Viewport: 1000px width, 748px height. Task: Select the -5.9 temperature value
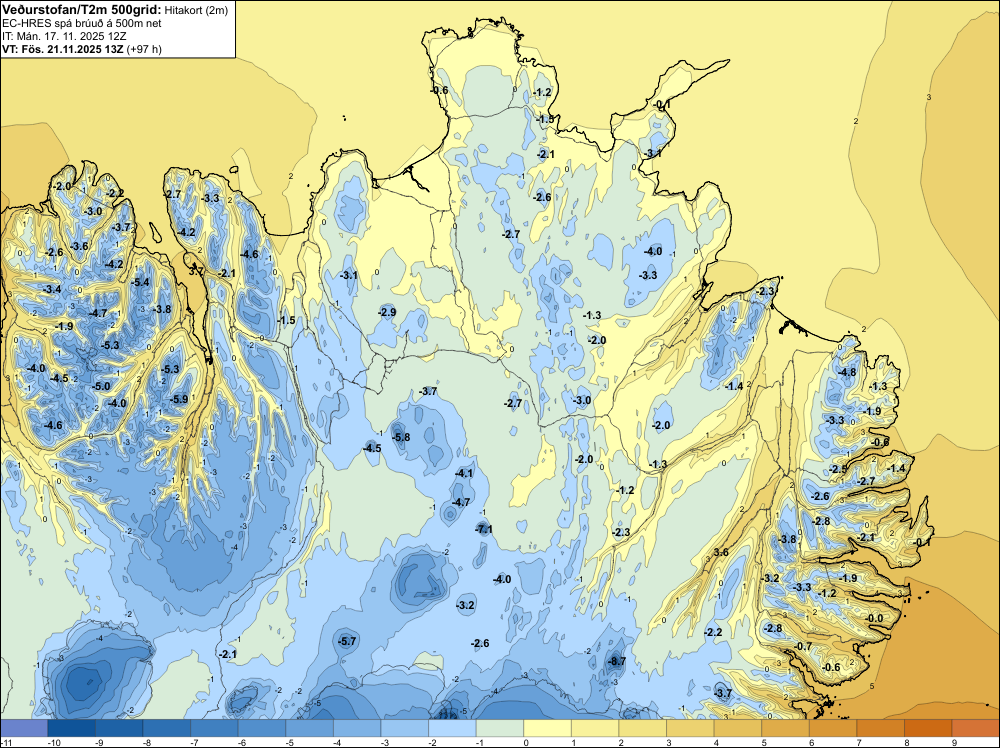point(179,399)
